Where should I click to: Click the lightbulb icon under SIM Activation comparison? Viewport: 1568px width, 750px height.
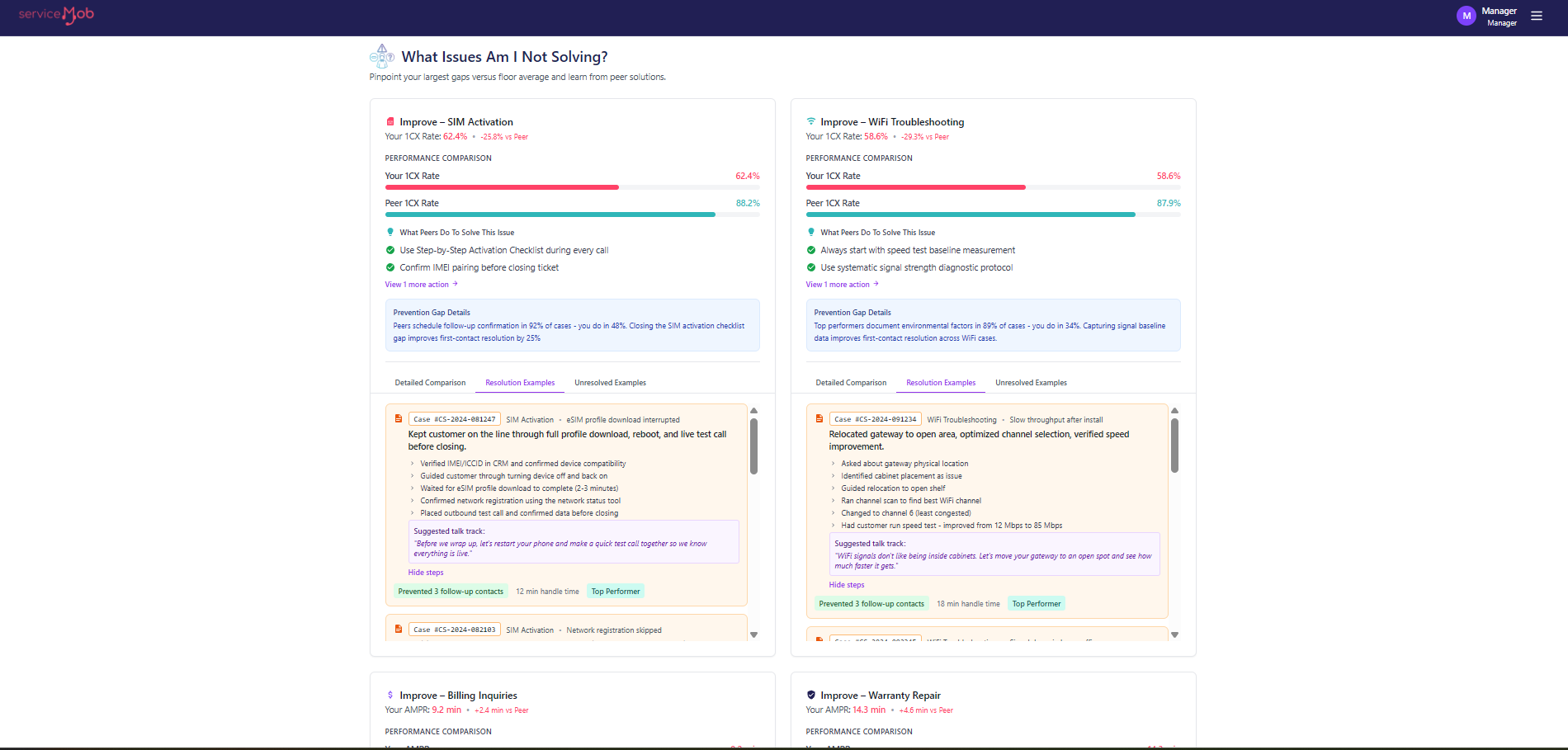click(390, 232)
